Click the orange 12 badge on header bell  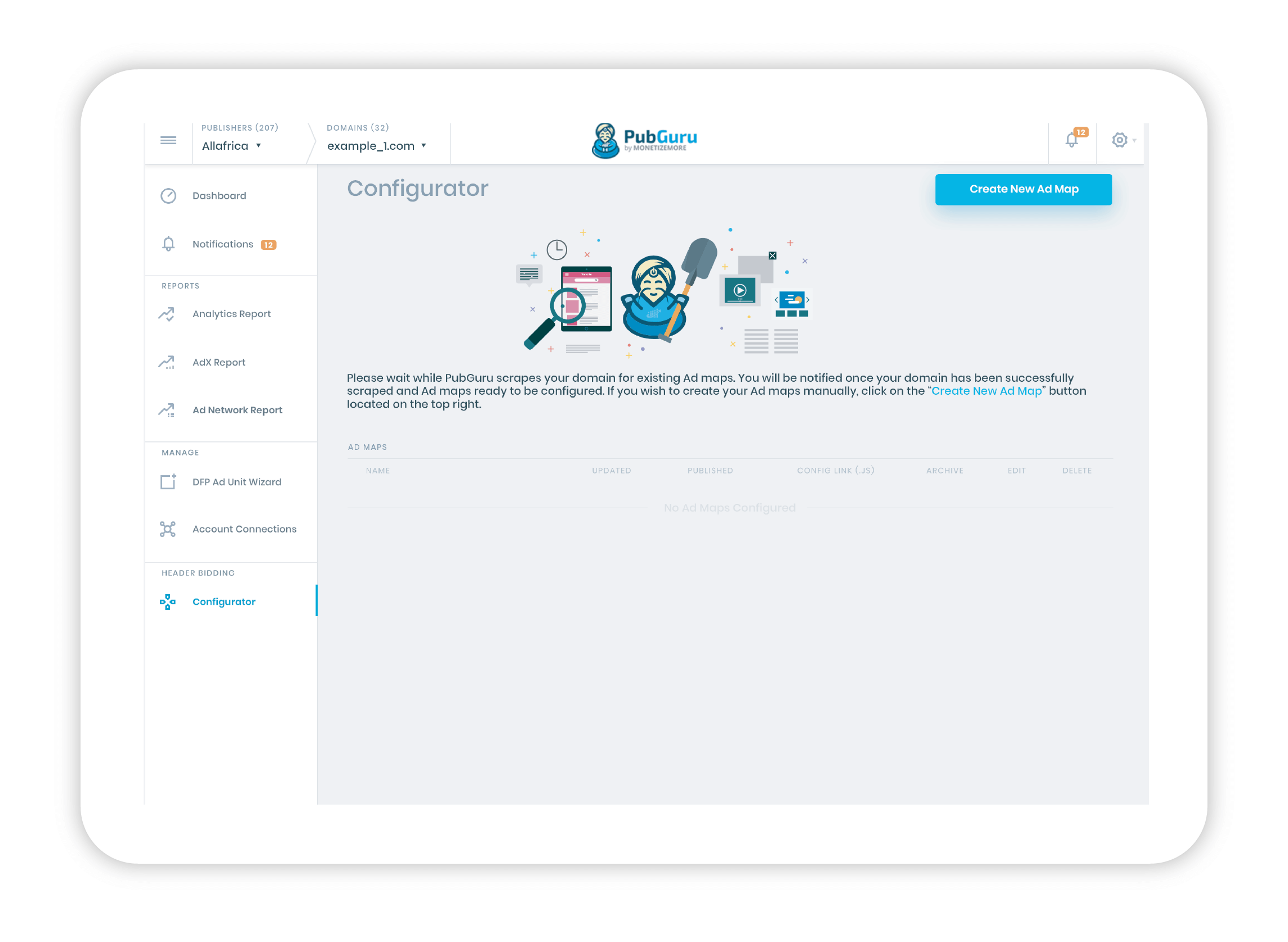(x=1081, y=132)
